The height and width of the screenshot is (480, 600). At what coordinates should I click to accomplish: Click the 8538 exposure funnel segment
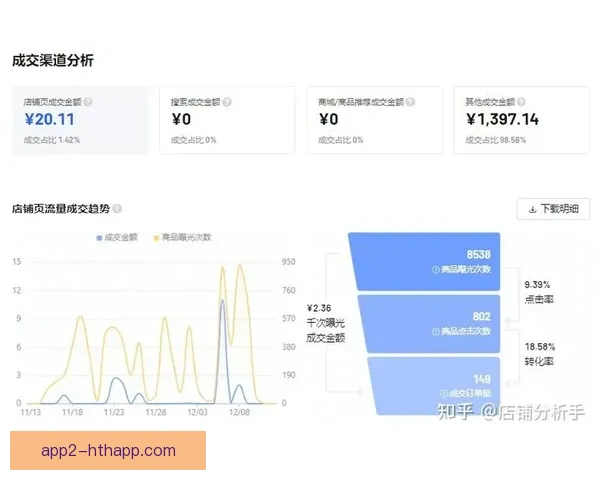pos(426,261)
